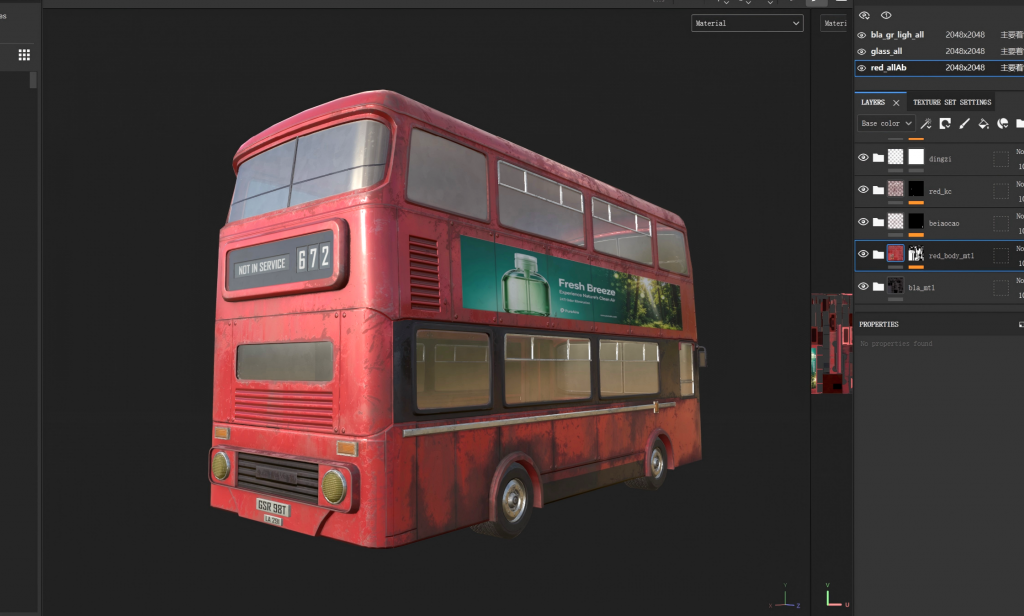Switch to Texture Set Settings tab

[952, 103]
